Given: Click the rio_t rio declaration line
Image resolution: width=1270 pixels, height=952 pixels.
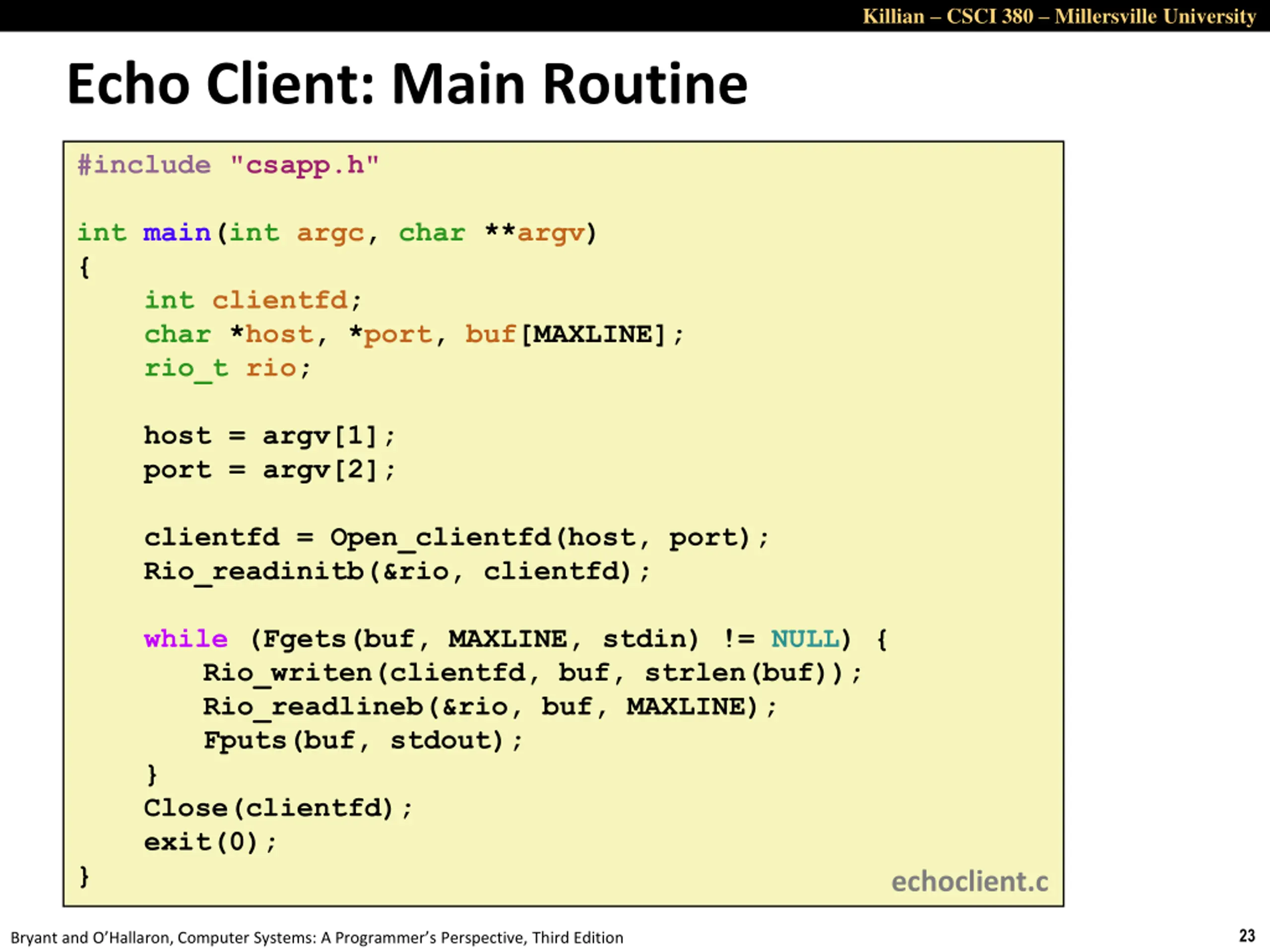Looking at the screenshot, I should point(227,369).
